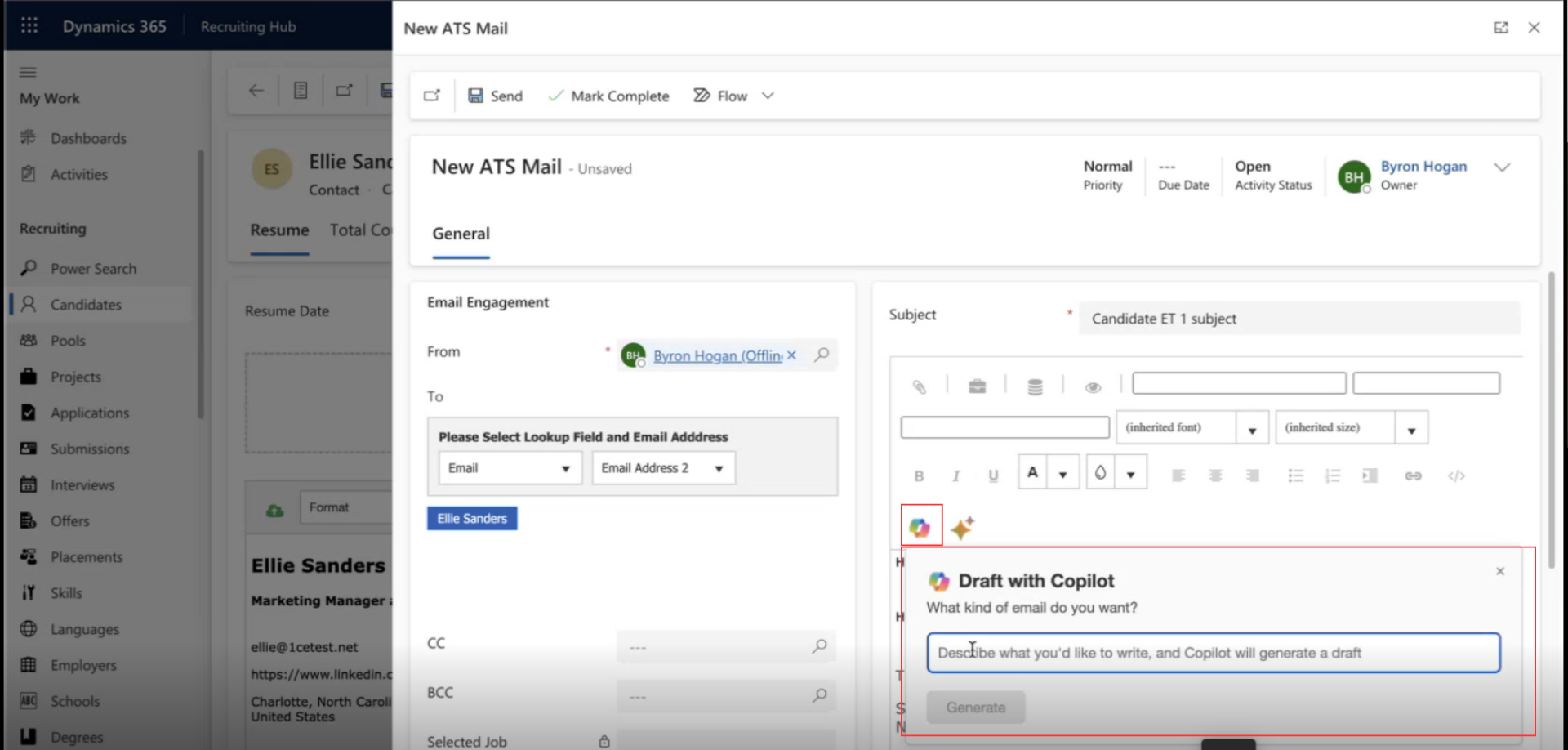
Task: Click the indent icon
Action: point(1370,475)
